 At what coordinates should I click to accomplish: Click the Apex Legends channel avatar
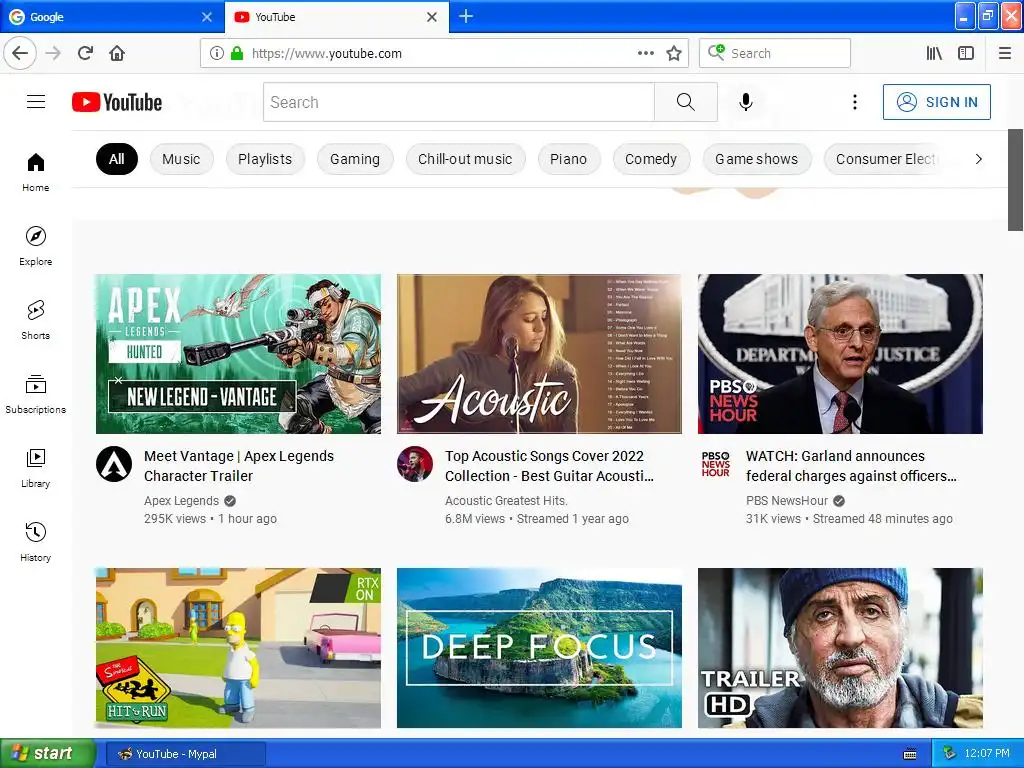114,464
